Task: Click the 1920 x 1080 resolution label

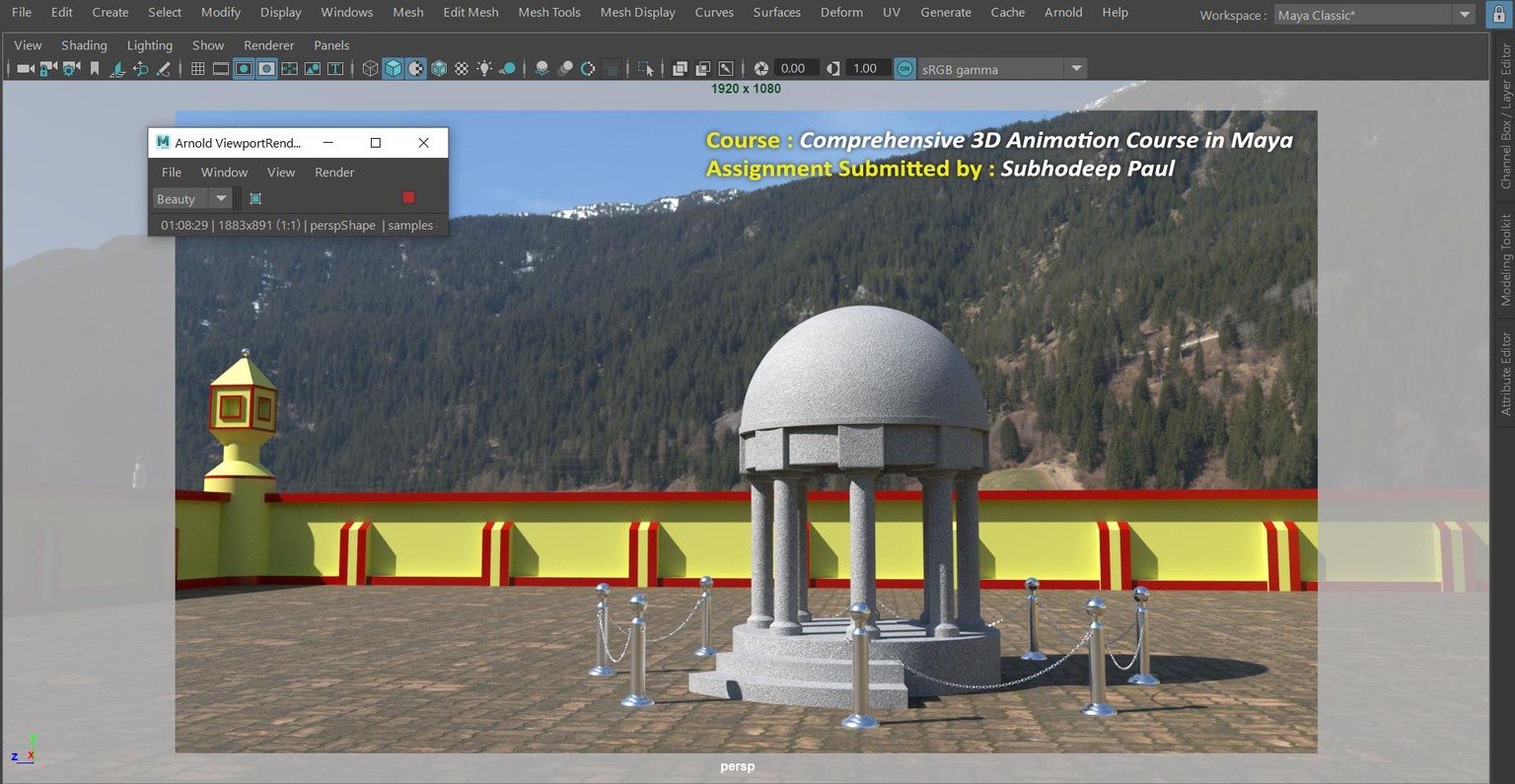Action: pyautogui.click(x=746, y=89)
